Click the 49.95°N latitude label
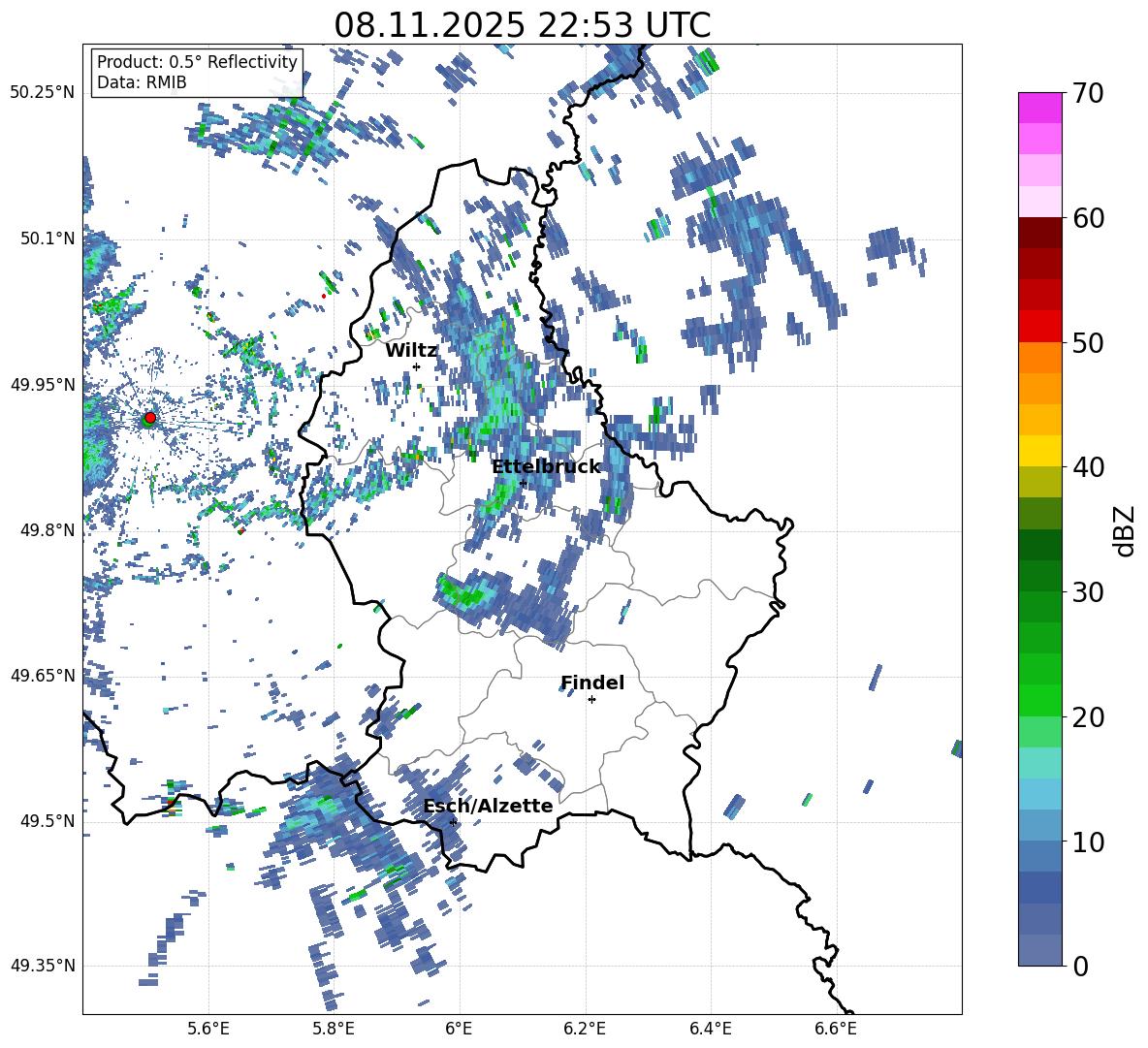The height and width of the screenshot is (1048, 1148). coord(43,385)
